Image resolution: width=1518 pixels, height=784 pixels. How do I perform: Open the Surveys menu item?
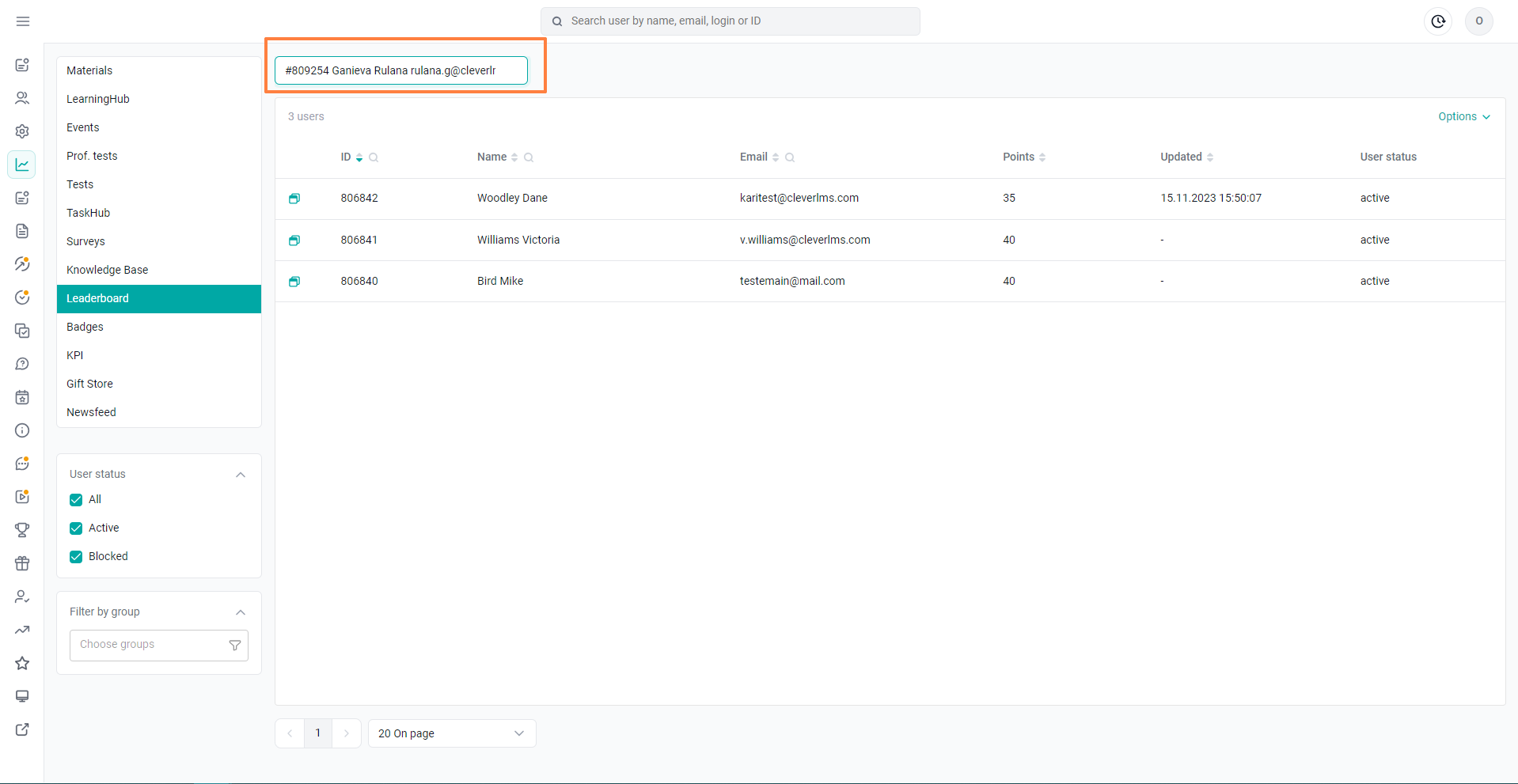point(159,241)
